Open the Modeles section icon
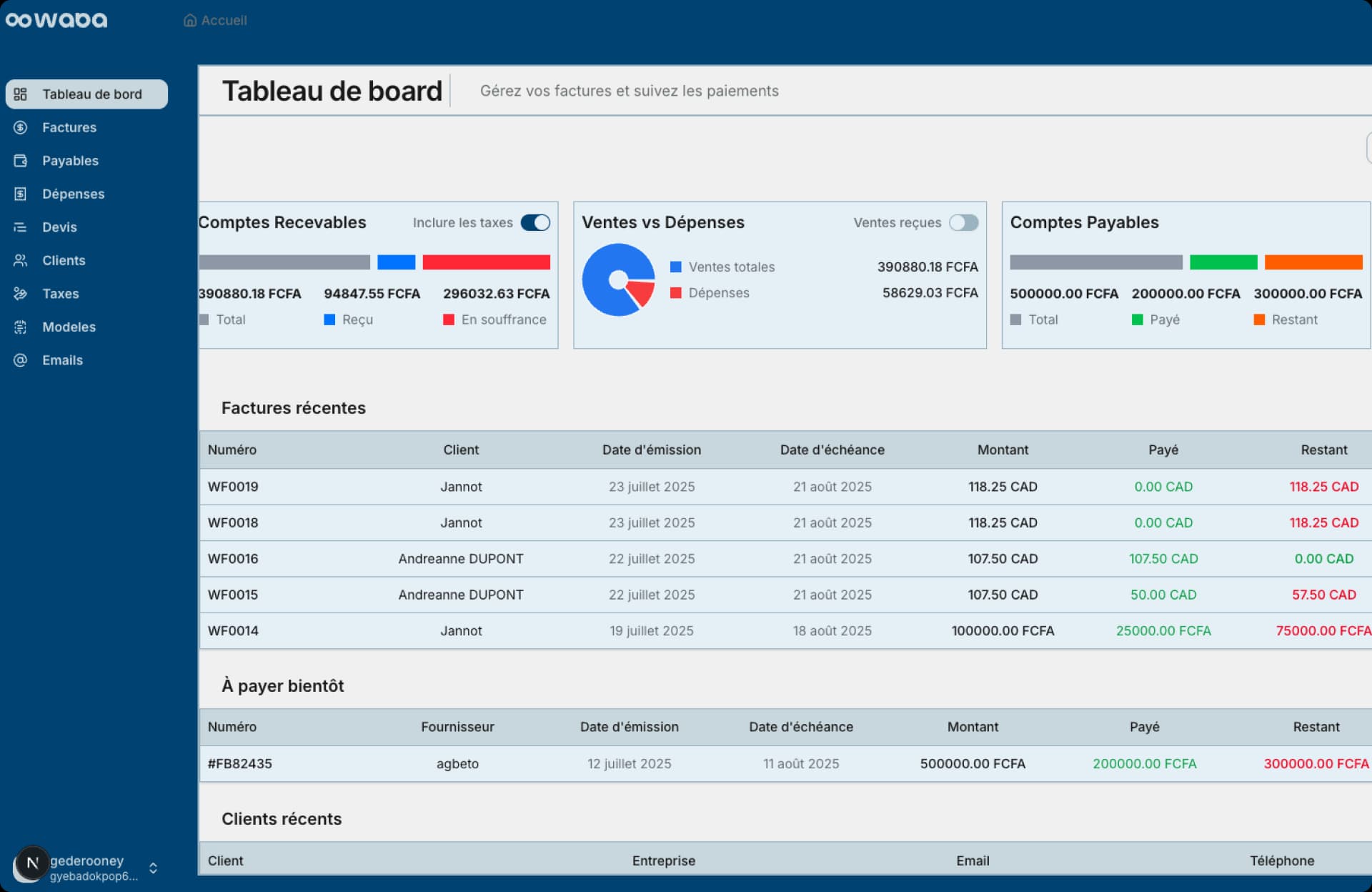Image resolution: width=1372 pixels, height=892 pixels. 20,327
